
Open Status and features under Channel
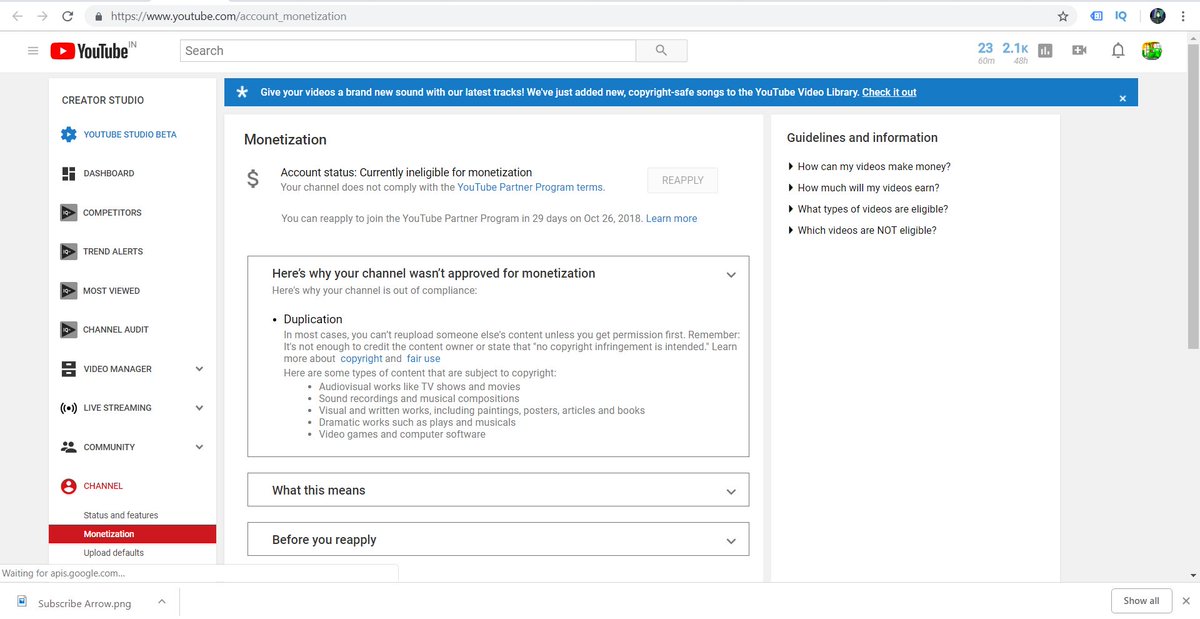point(121,515)
